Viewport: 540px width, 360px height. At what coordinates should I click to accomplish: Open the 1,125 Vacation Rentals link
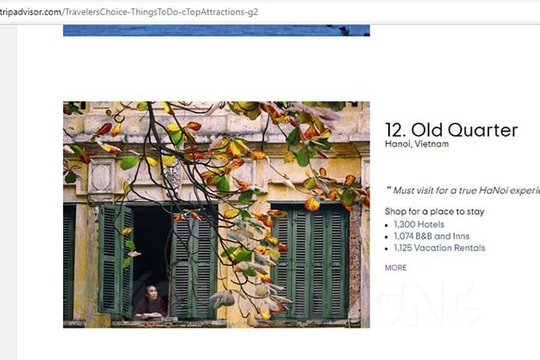tap(439, 248)
